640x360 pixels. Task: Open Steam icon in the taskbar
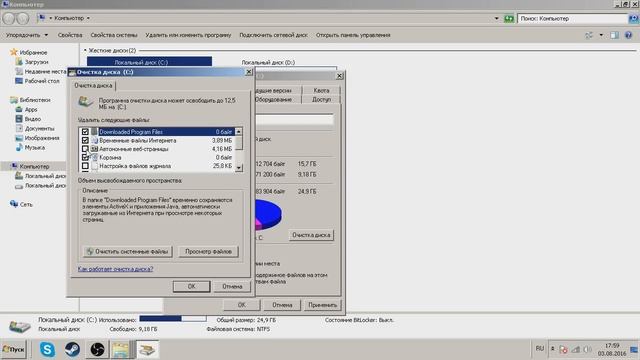click(x=72, y=349)
